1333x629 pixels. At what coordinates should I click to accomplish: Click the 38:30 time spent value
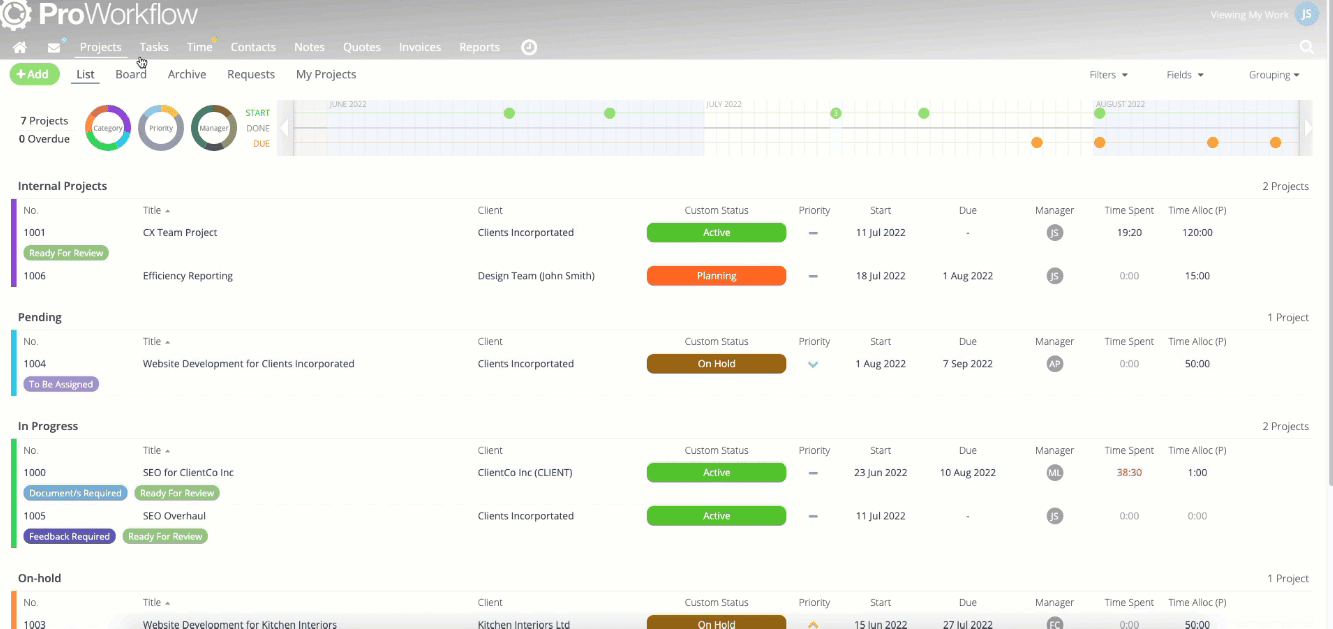pyautogui.click(x=1129, y=473)
